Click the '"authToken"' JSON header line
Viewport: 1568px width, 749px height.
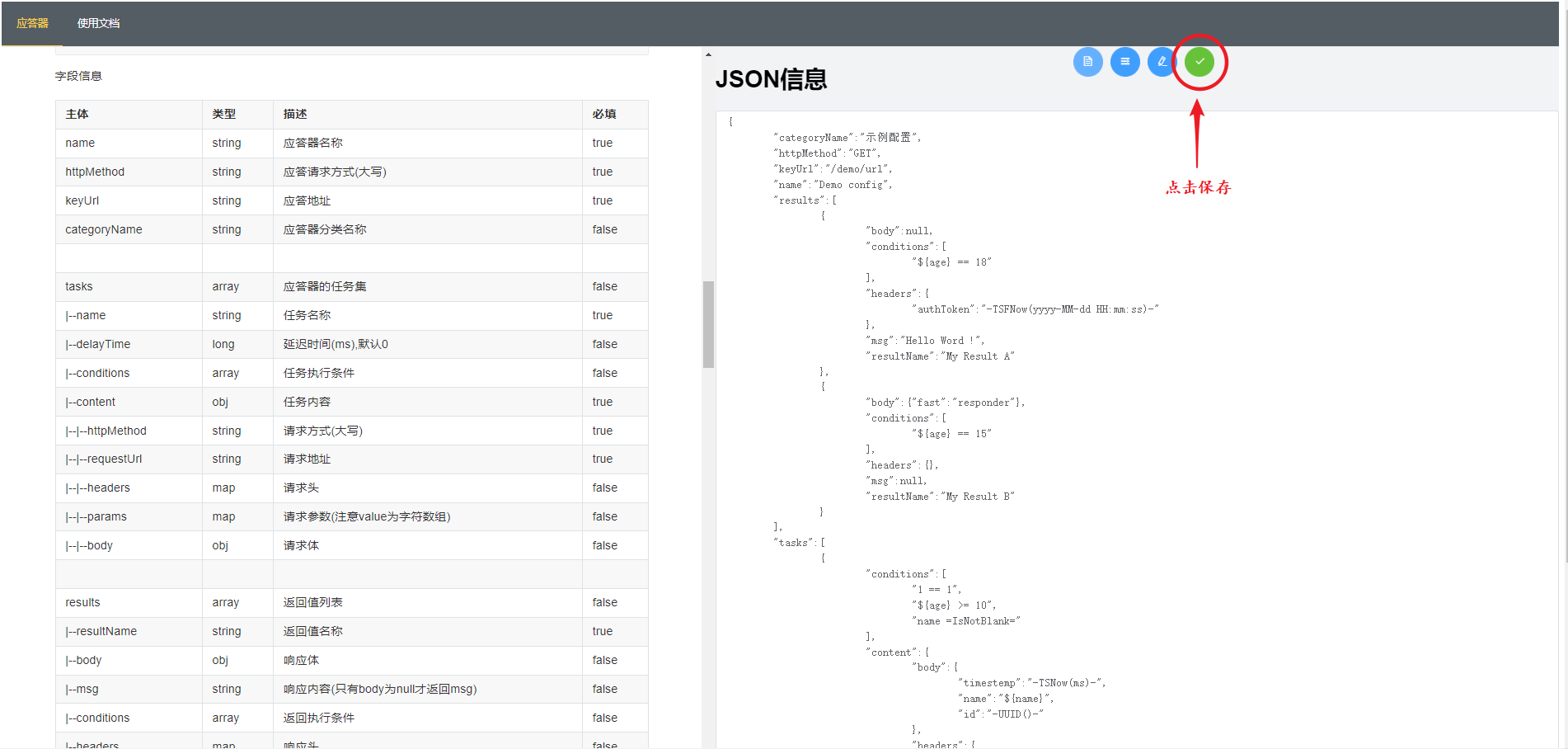(x=1035, y=309)
